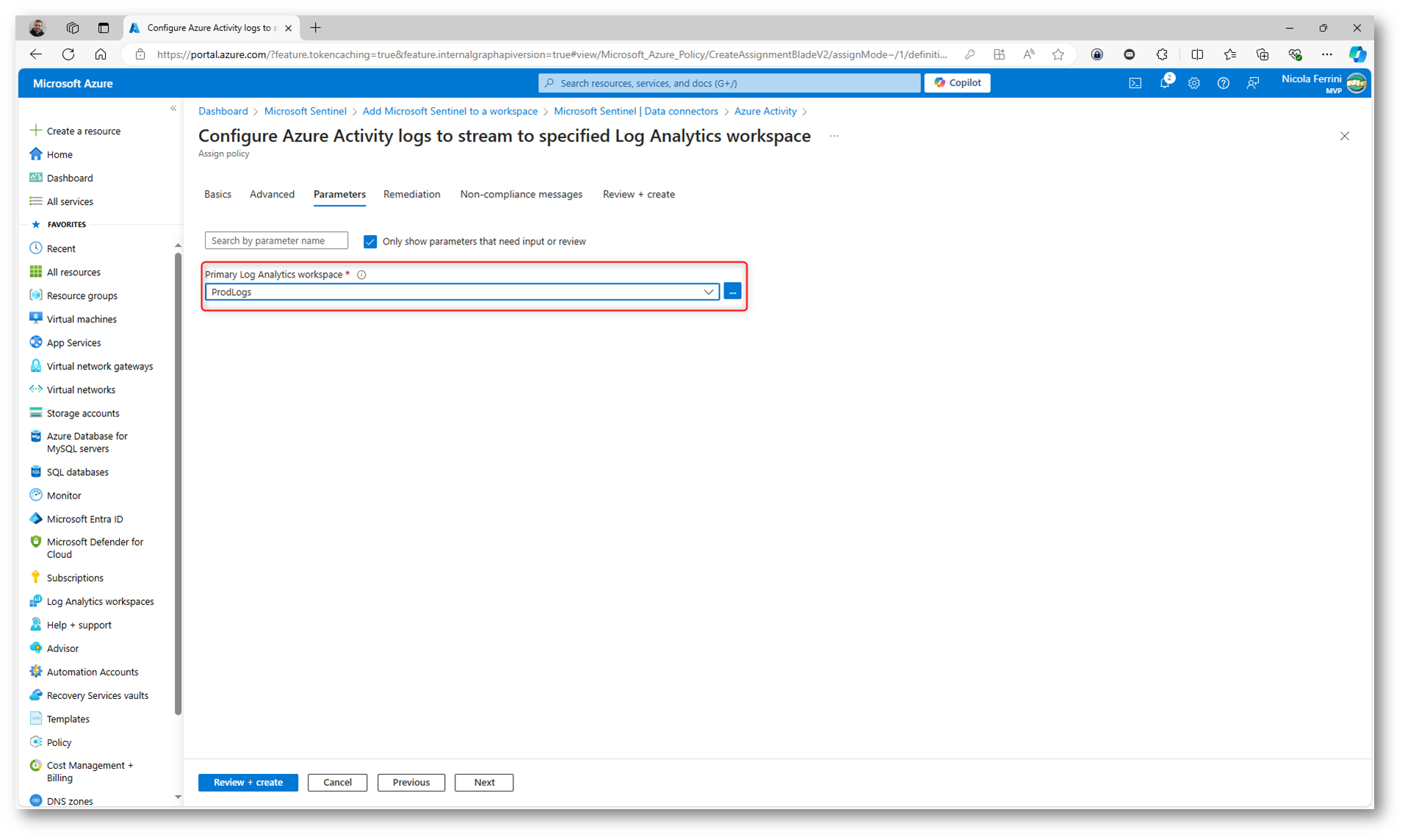Switch to the Basics tab

point(217,194)
